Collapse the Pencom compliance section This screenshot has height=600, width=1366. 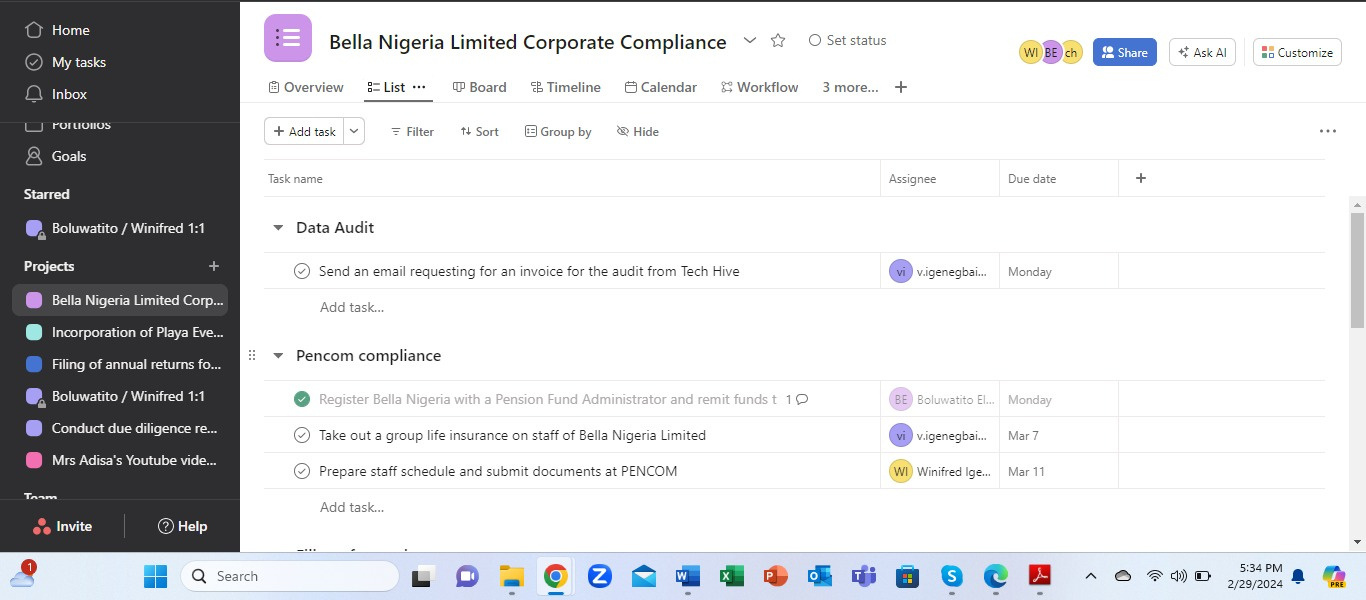[278, 356]
